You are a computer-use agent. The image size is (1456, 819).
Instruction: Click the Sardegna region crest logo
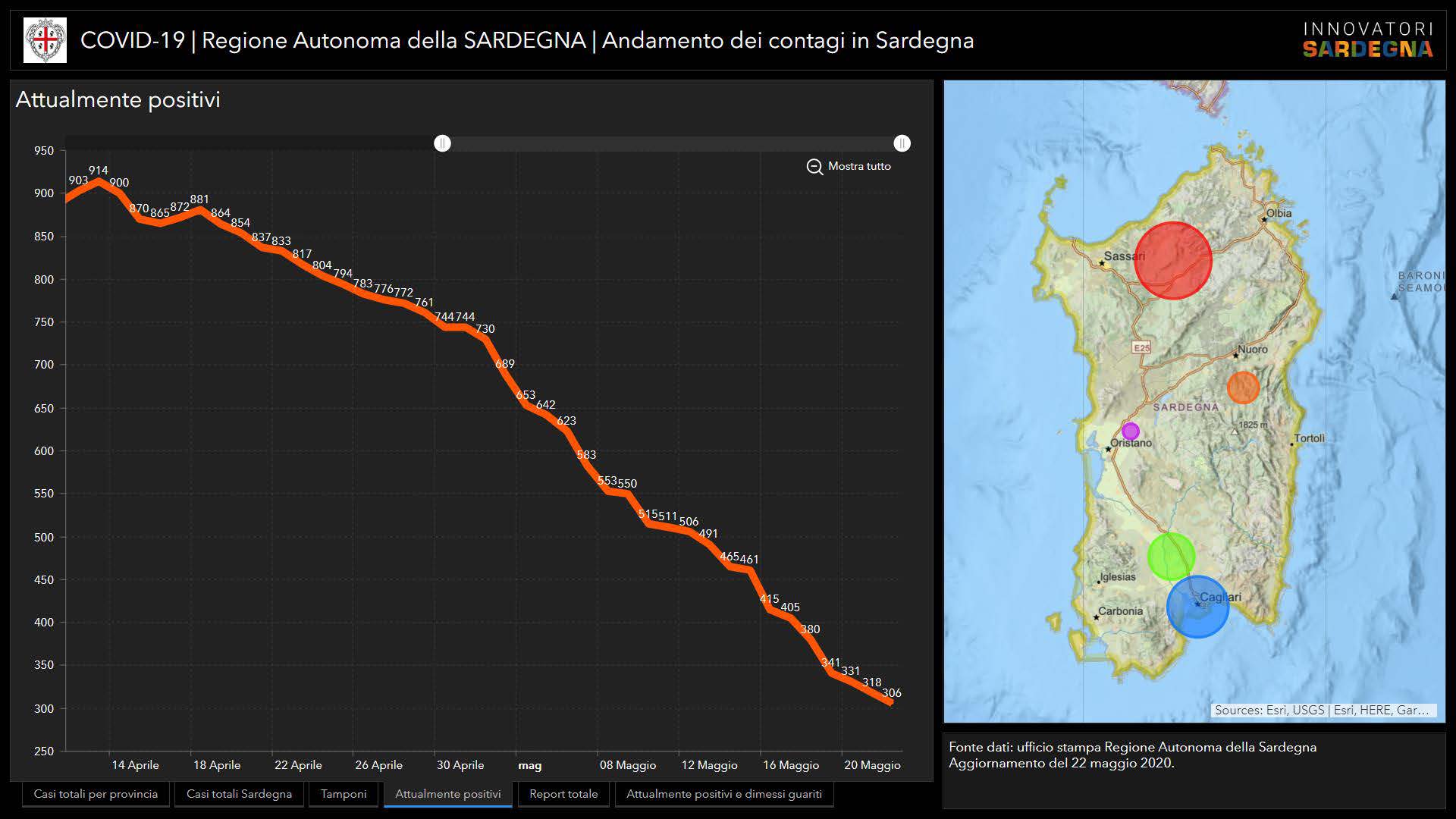coord(45,40)
